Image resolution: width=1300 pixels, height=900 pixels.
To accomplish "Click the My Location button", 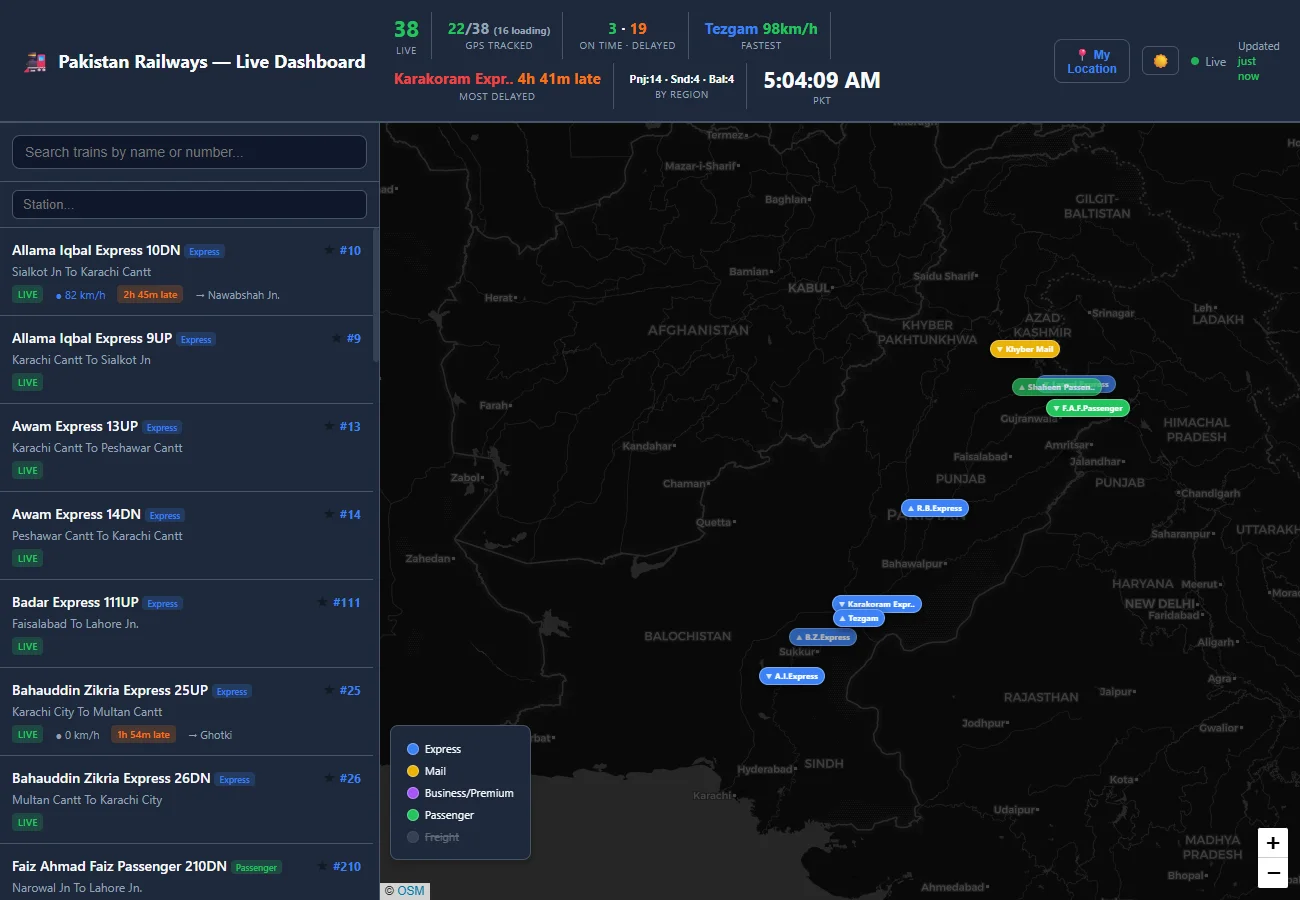I will [1092, 61].
